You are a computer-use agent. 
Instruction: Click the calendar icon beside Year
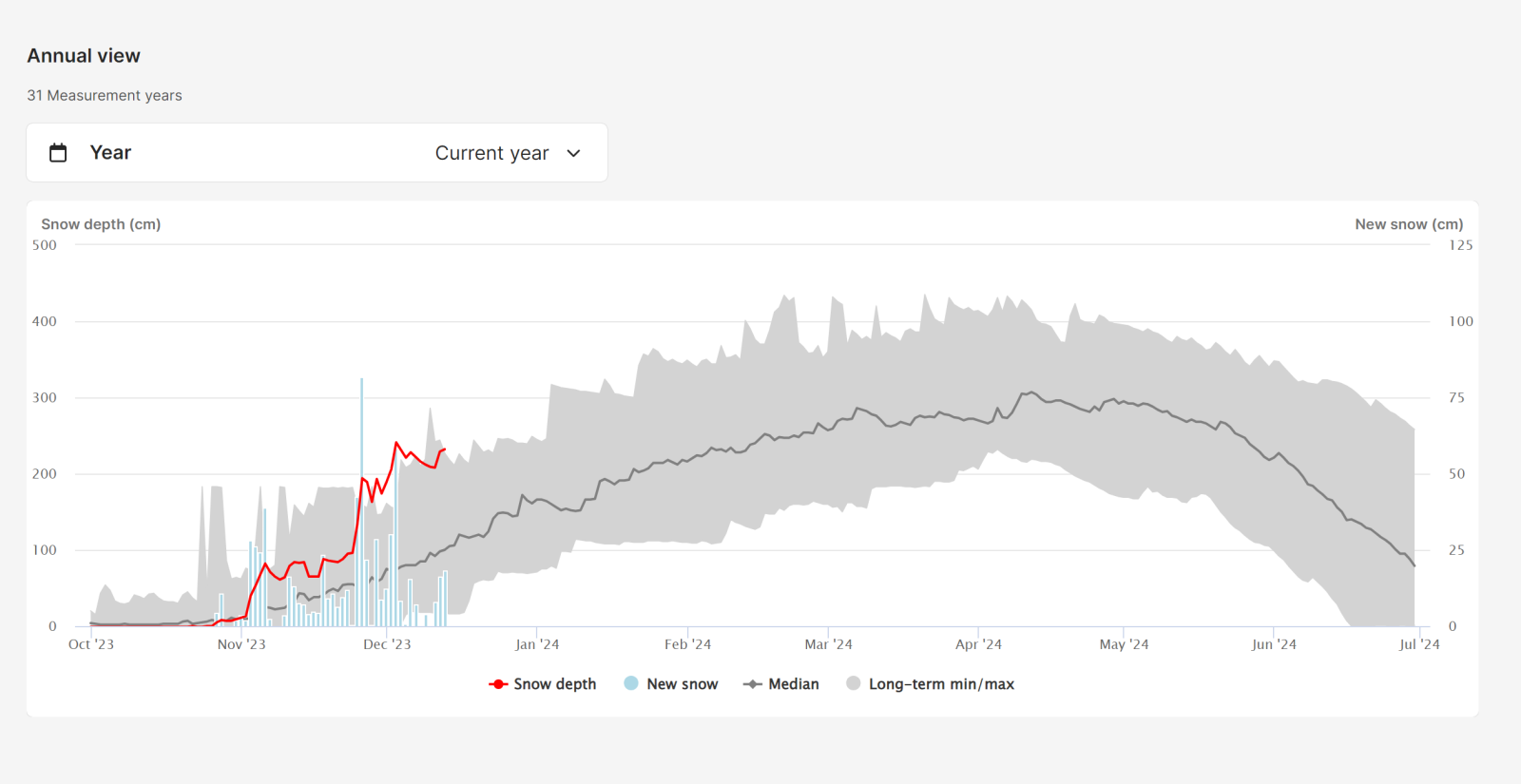58,153
